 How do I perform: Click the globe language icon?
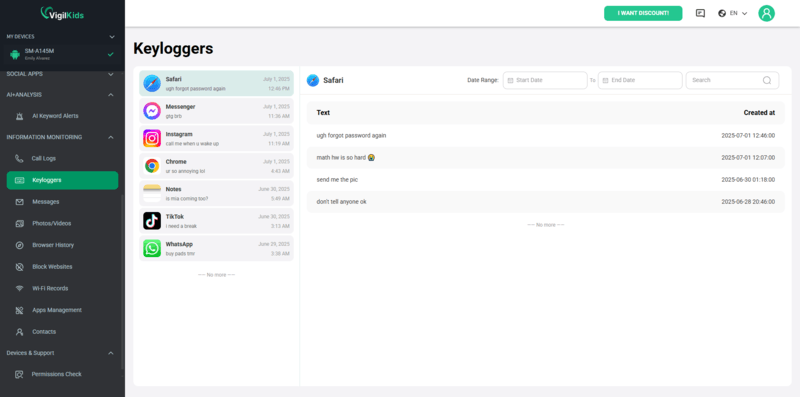(x=722, y=13)
